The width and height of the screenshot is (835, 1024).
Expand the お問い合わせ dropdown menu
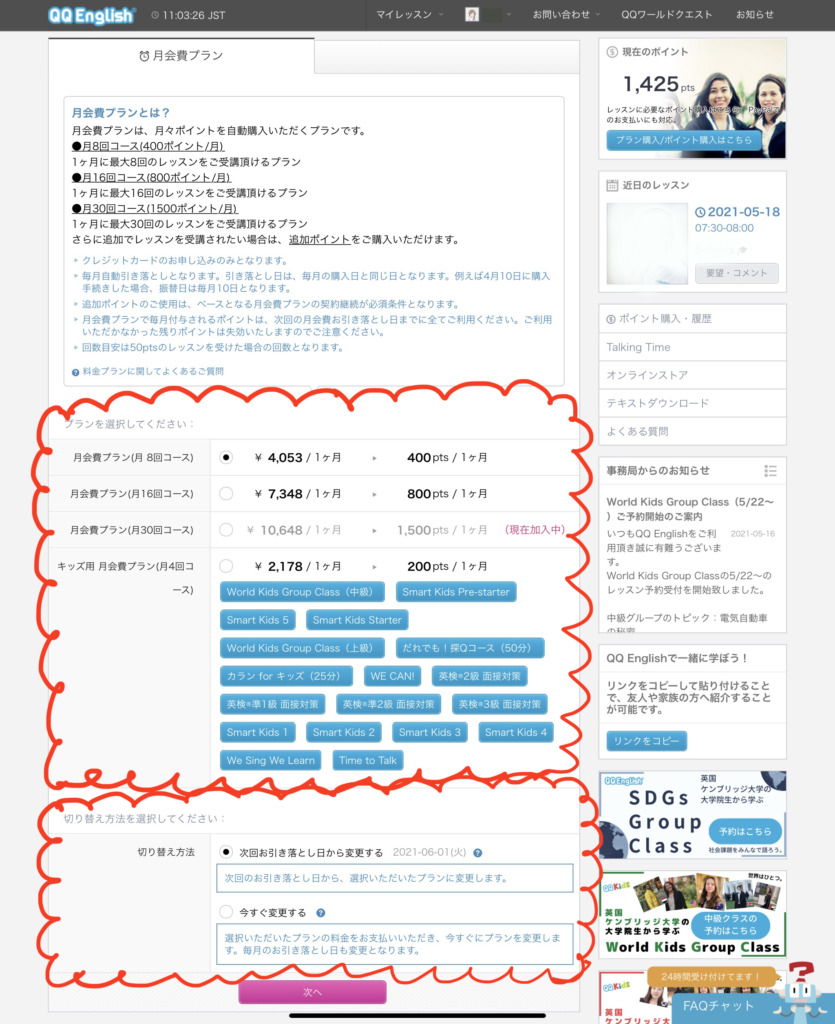tap(566, 14)
